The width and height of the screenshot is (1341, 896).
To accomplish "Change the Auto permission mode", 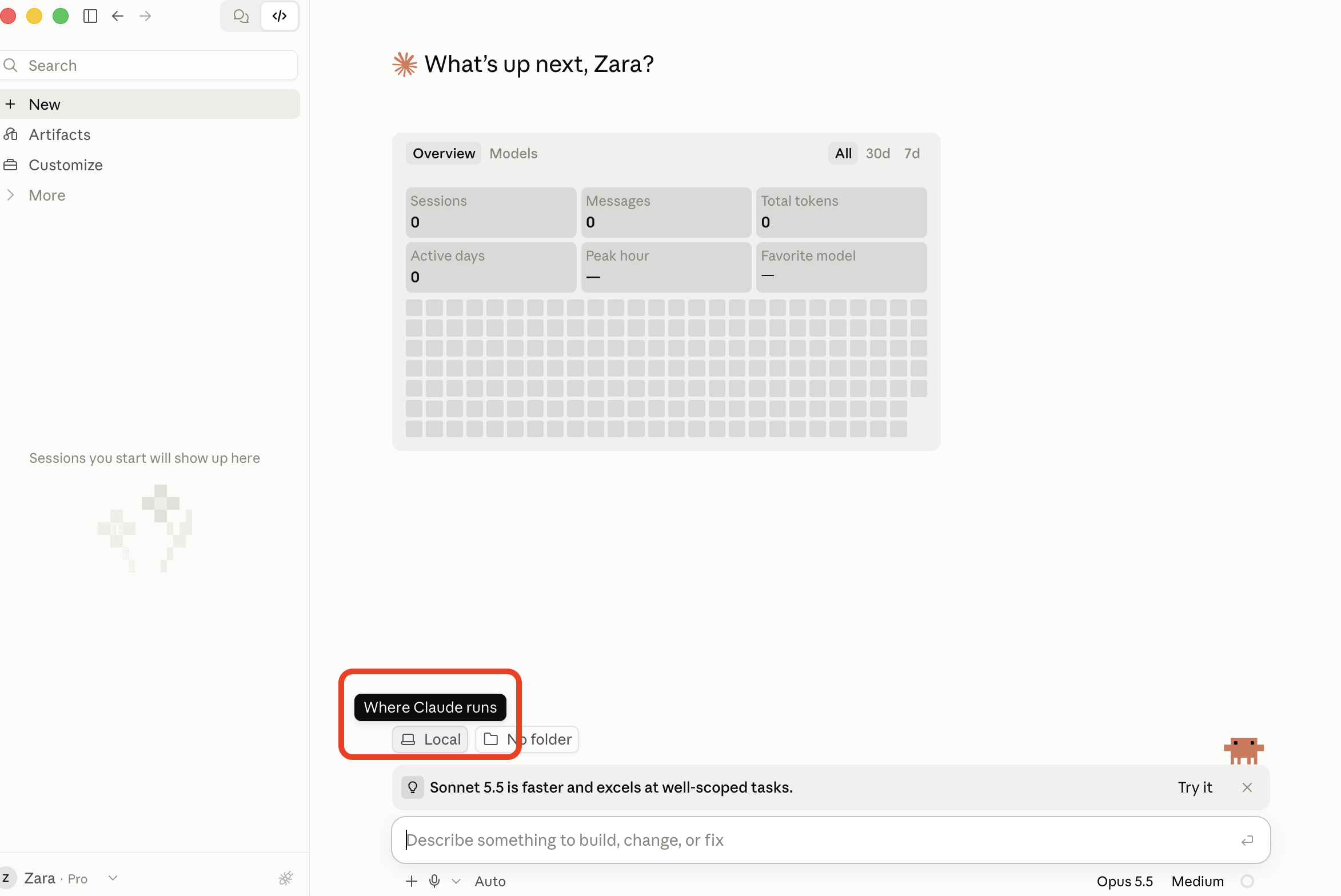I will (x=490, y=881).
